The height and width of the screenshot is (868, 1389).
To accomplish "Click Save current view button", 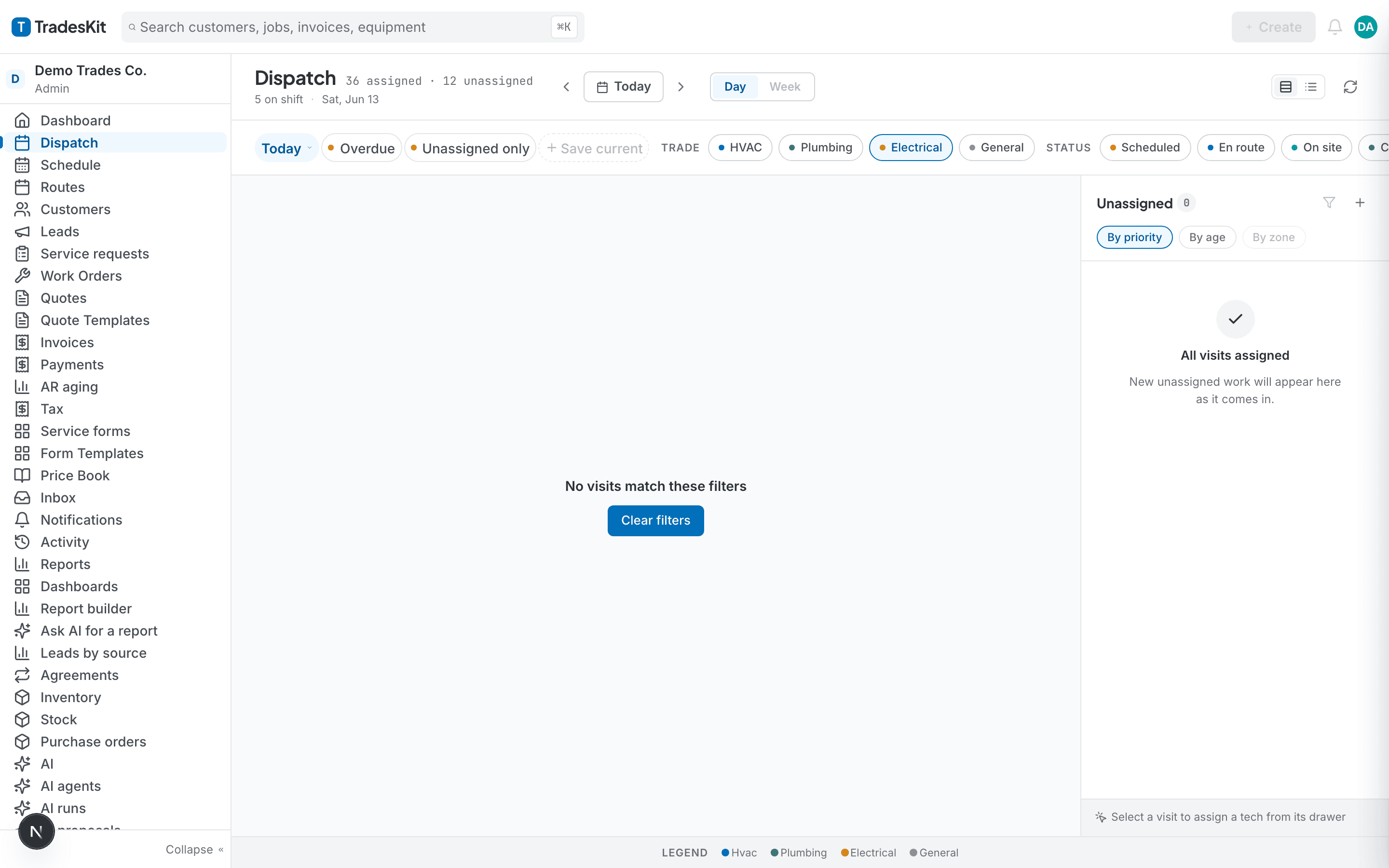I will 594,148.
